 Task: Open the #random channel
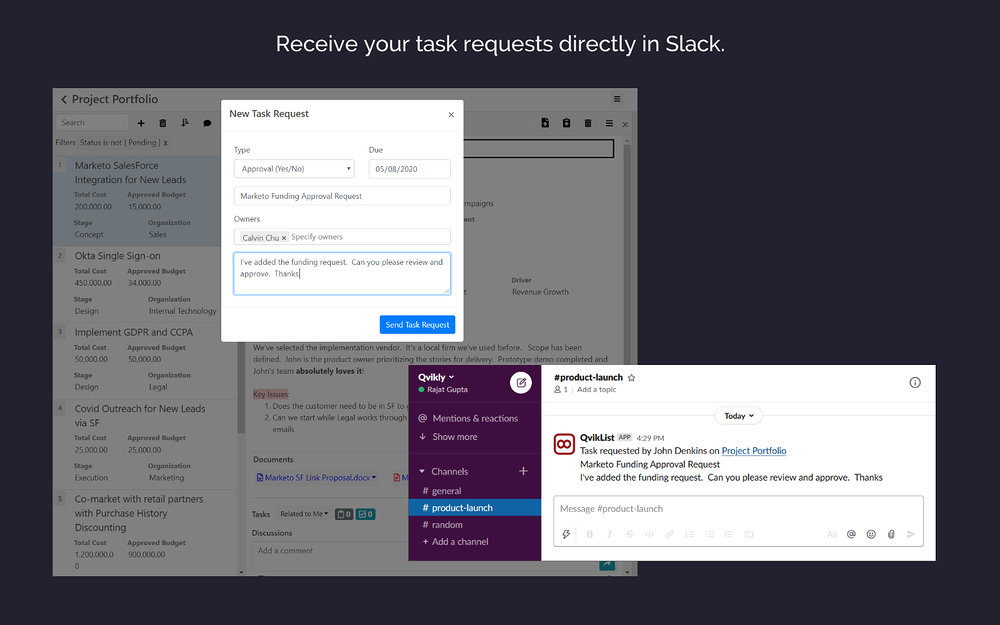[x=443, y=525]
